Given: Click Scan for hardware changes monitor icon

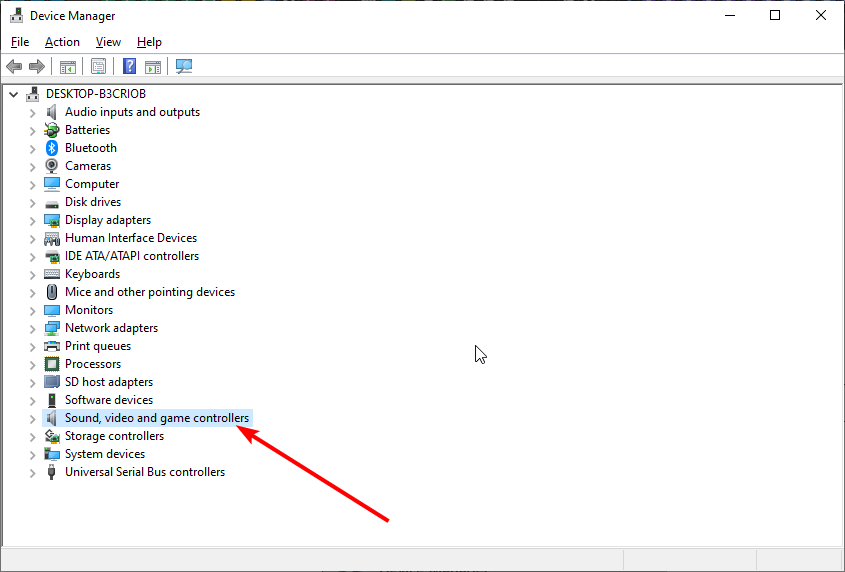Looking at the screenshot, I should coord(184,66).
